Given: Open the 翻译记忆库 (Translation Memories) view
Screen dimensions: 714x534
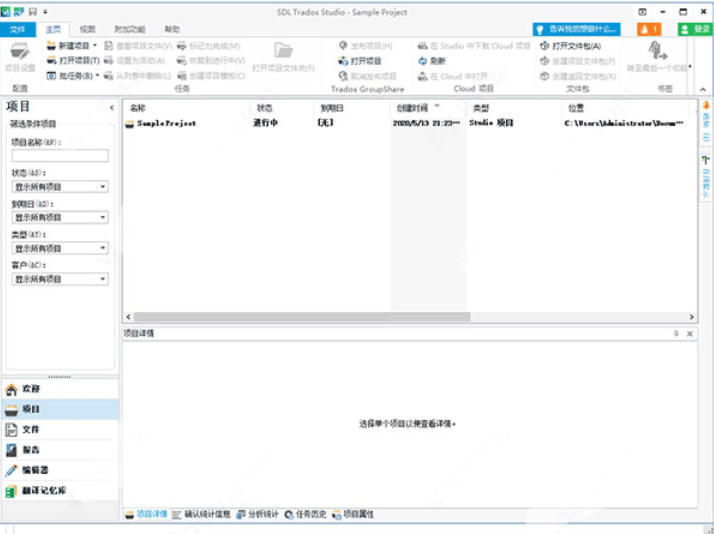Looking at the screenshot, I should pos(43,491).
